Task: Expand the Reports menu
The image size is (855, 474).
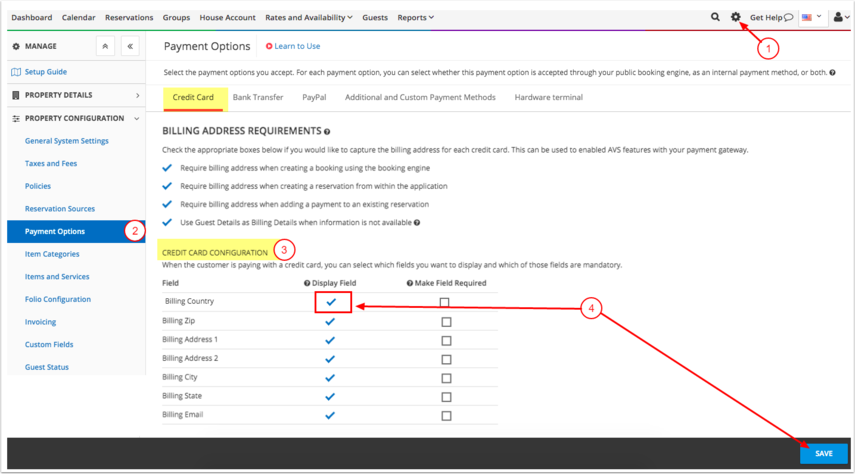Action: click(x=415, y=17)
